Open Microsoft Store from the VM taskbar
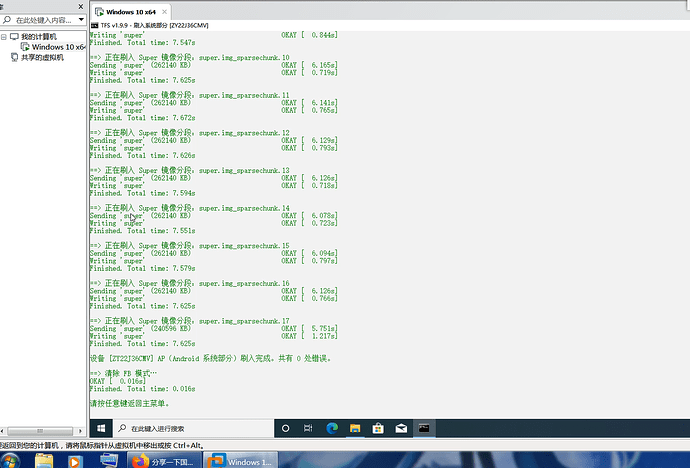 378,428
